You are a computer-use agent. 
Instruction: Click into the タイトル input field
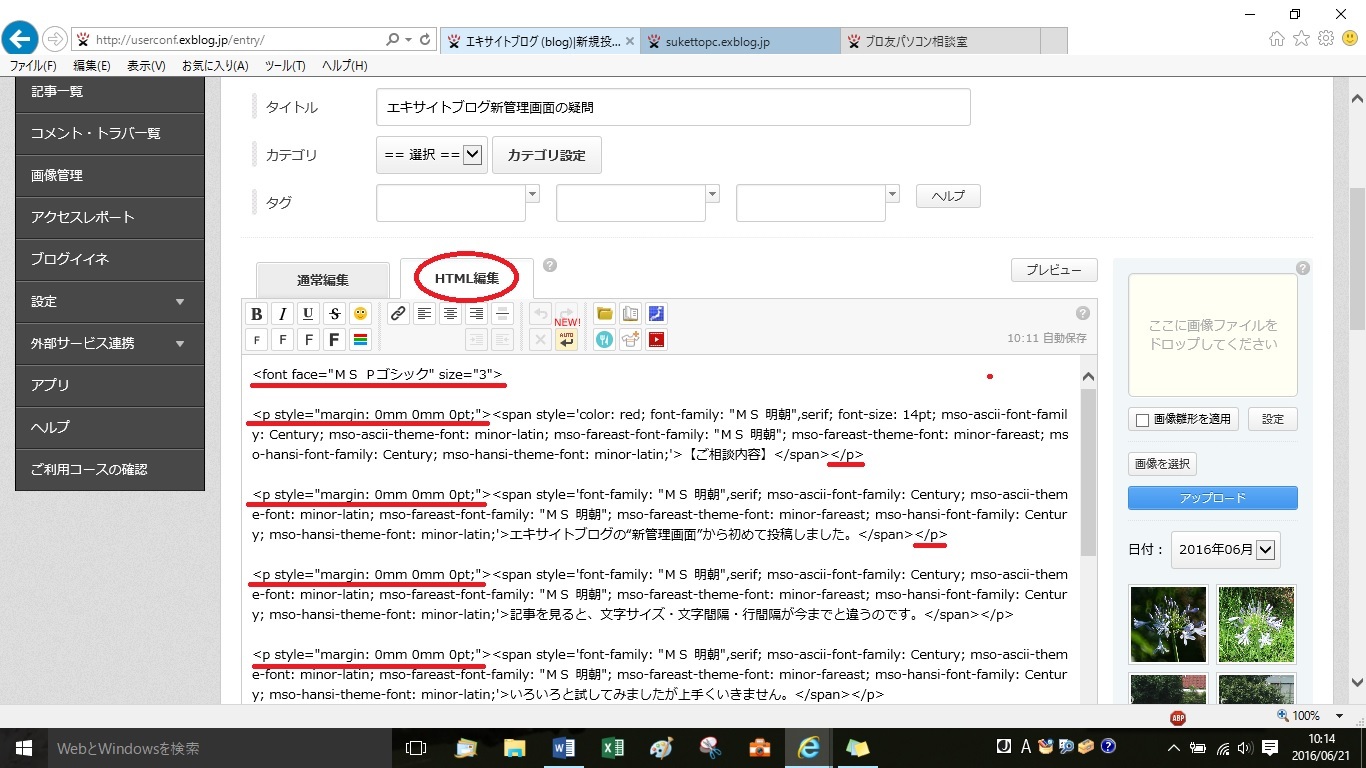point(673,107)
